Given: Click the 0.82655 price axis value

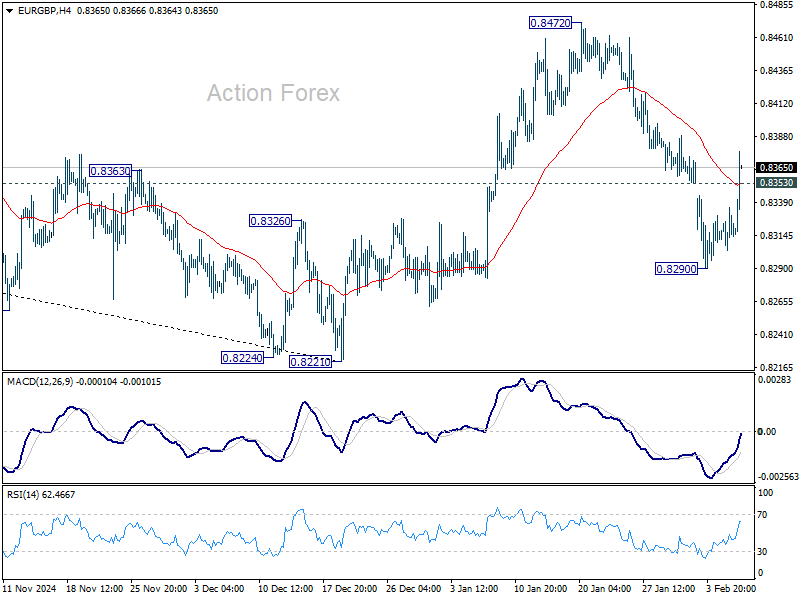Looking at the screenshot, I should pyautogui.click(x=777, y=302).
